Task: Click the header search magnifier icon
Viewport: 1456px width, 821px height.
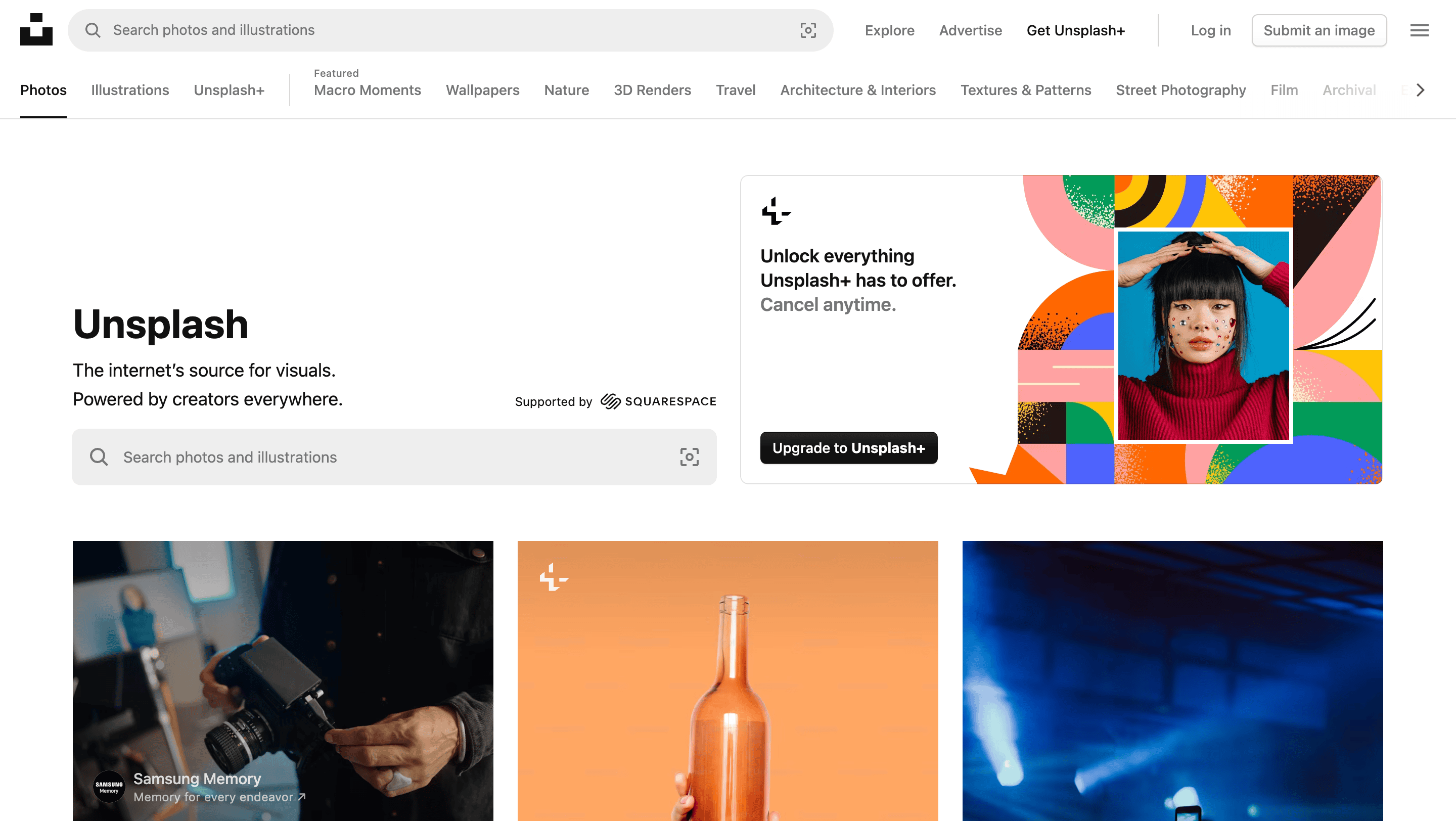Action: [93, 30]
